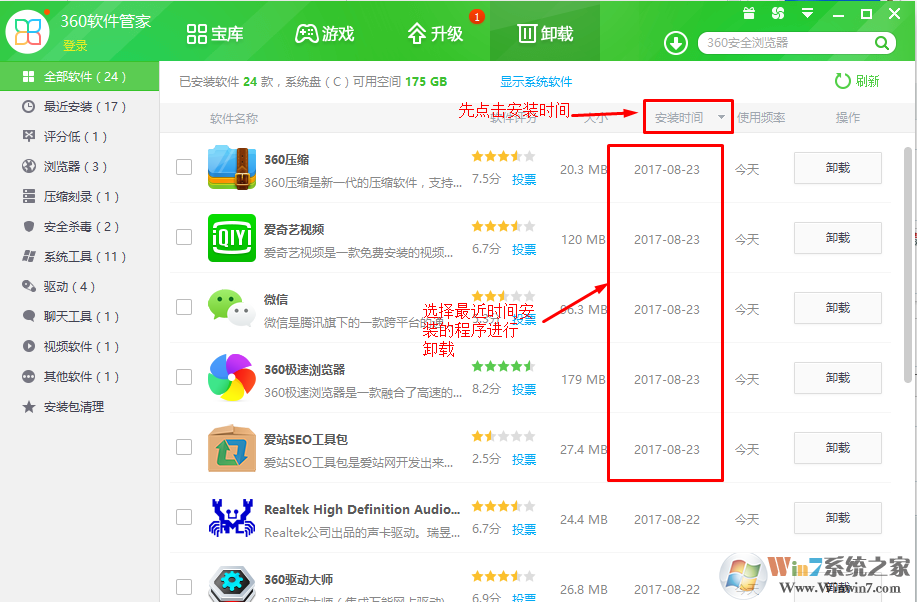
Task: Check the 360驱动大师 row checkbox
Action: coord(184,587)
